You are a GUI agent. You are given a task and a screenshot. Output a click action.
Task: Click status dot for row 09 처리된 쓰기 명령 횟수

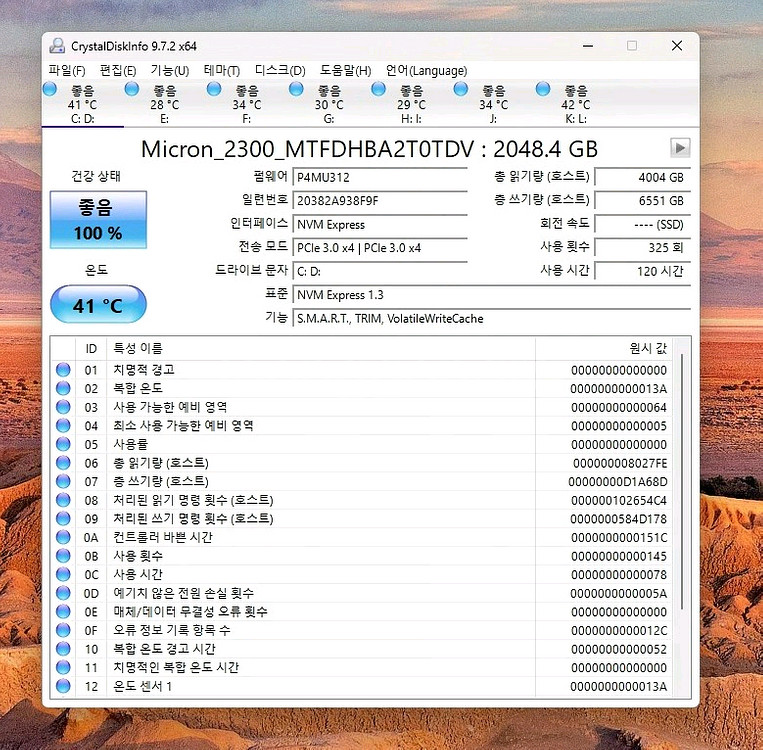pos(63,518)
